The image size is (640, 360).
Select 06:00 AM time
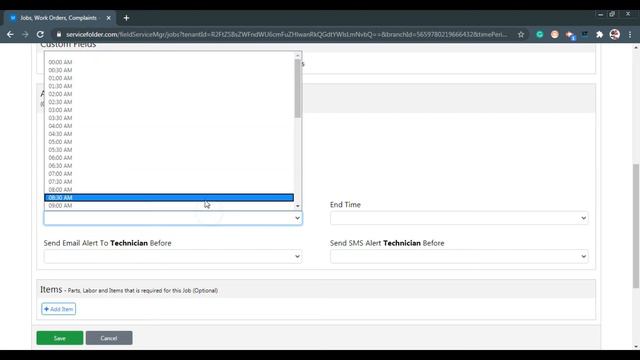tap(169, 158)
